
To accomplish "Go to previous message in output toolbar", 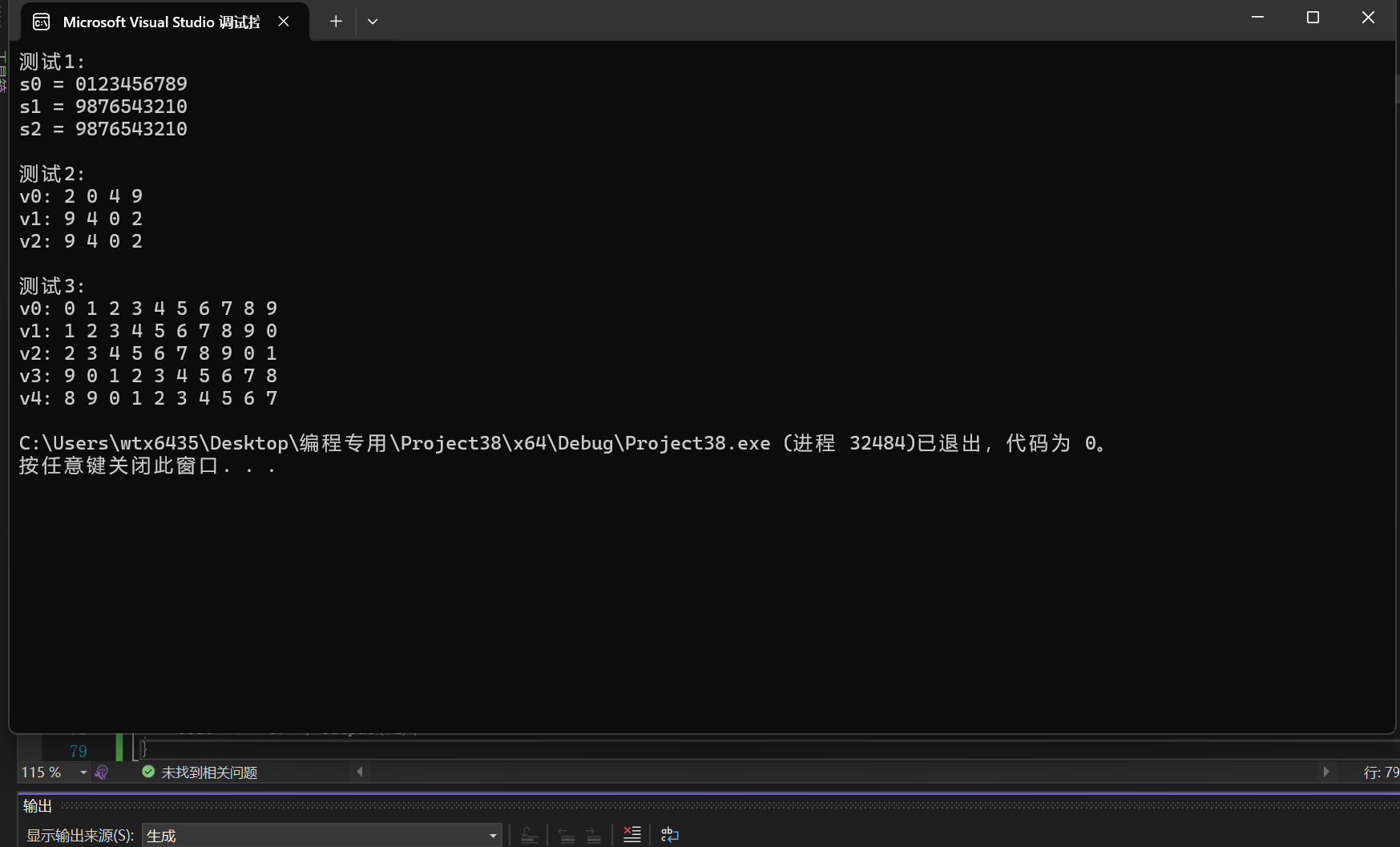I will [567, 834].
